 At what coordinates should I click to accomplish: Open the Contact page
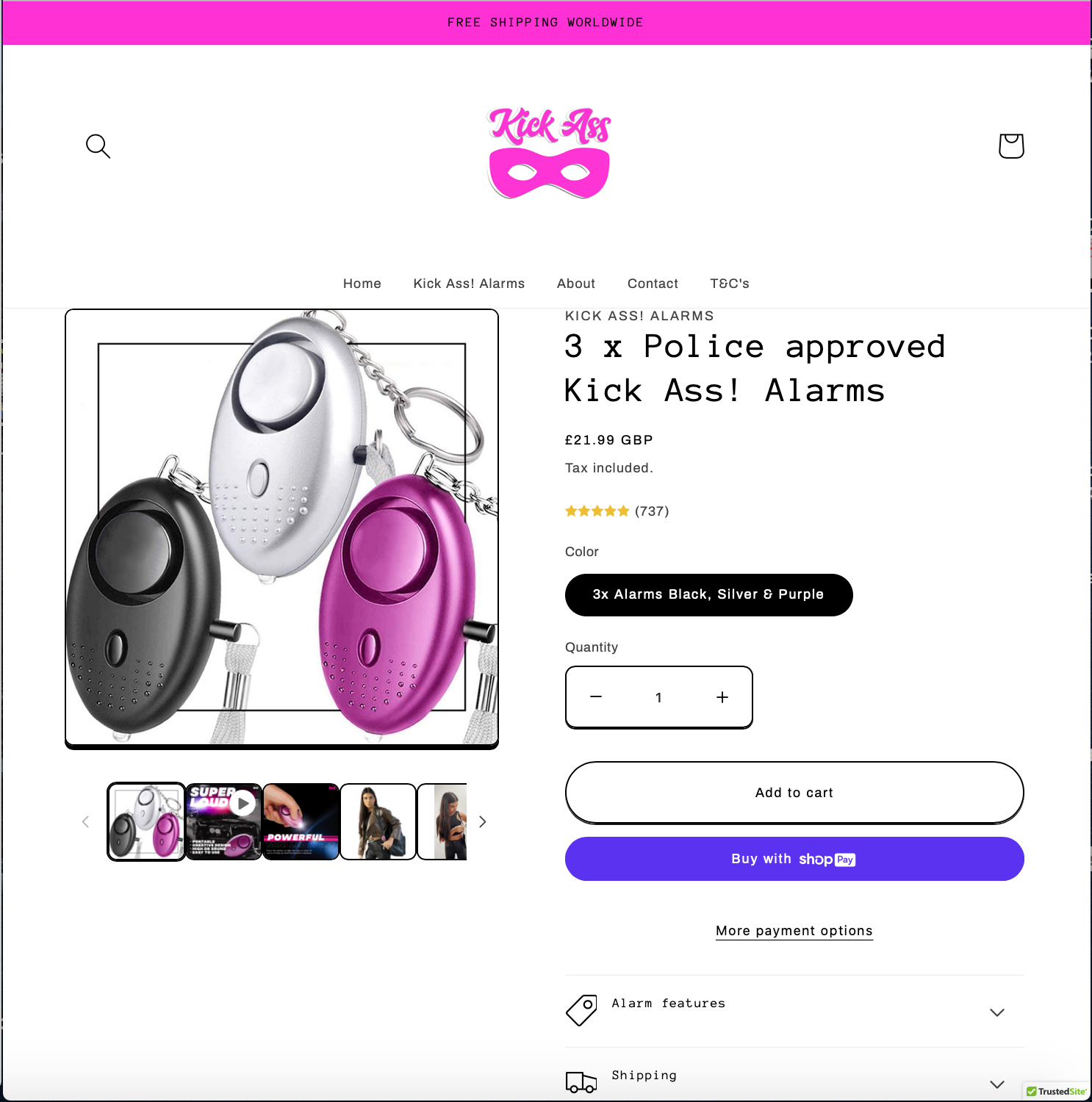click(653, 284)
